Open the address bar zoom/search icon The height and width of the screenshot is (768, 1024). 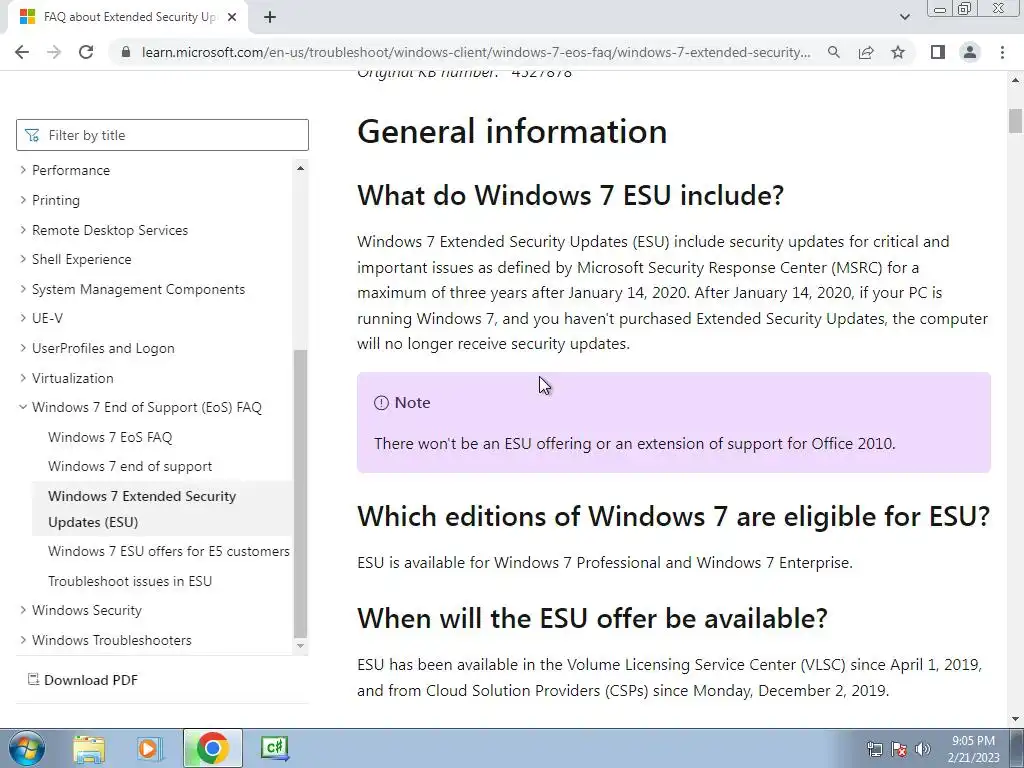pos(834,52)
